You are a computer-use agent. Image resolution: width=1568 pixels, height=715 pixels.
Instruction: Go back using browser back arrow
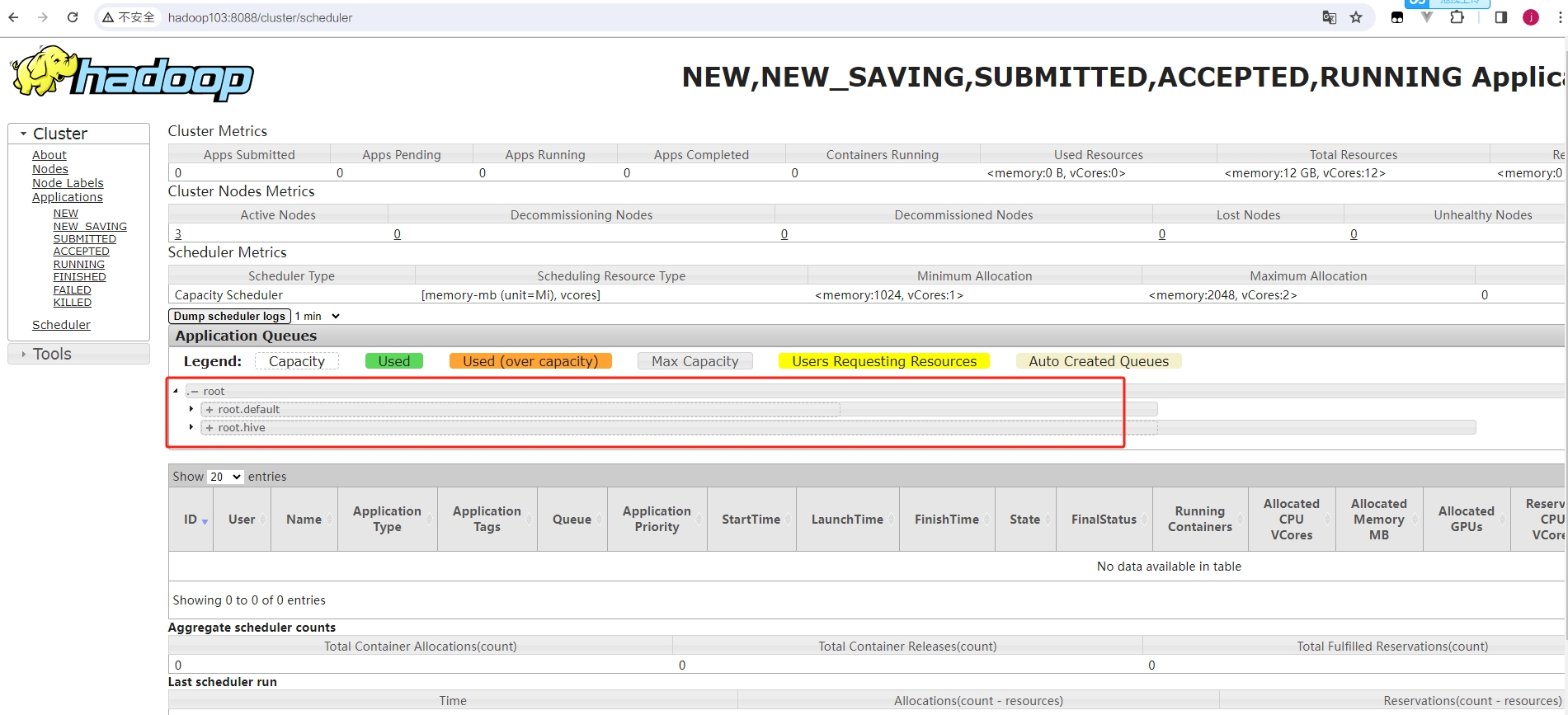pyautogui.click(x=14, y=17)
